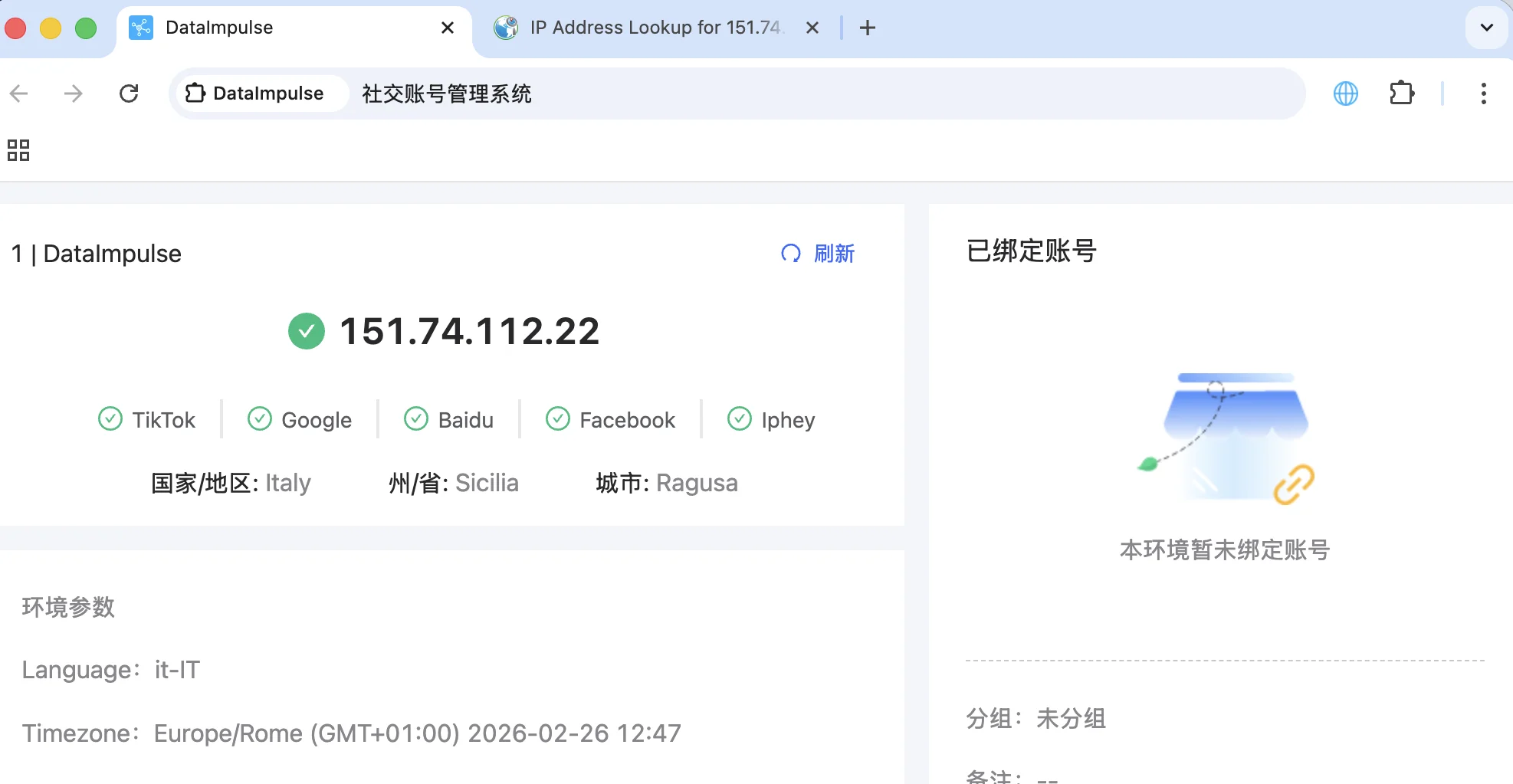Click the TikTok check status icon

click(x=110, y=419)
